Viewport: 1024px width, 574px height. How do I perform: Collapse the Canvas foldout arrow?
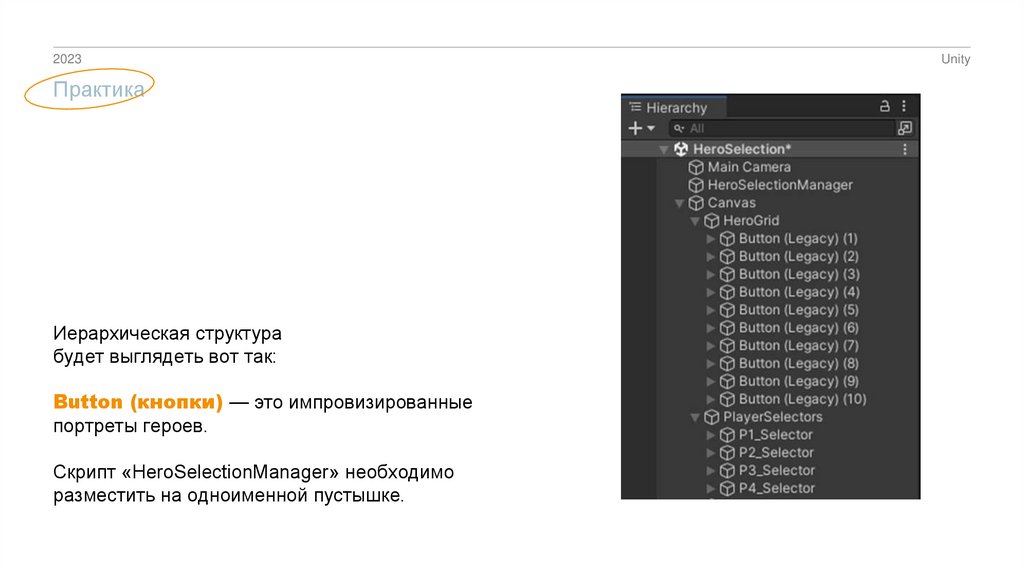point(680,203)
